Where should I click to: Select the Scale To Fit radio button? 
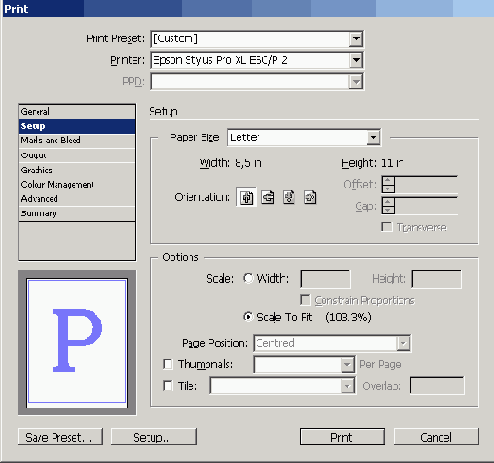pyautogui.click(x=248, y=317)
